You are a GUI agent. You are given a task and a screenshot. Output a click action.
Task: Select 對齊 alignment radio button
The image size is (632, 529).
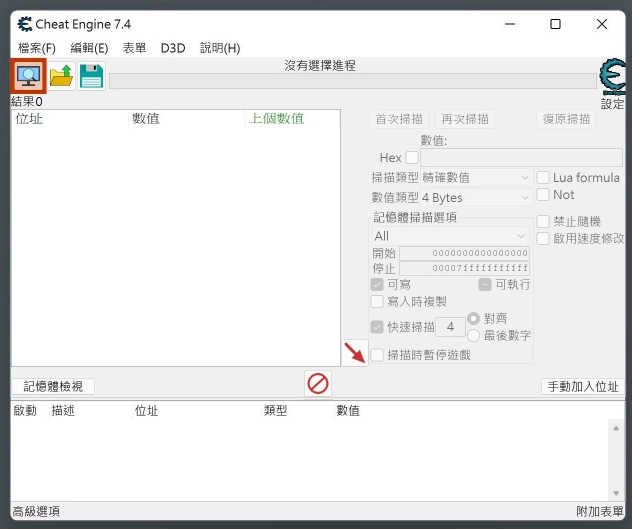(473, 319)
